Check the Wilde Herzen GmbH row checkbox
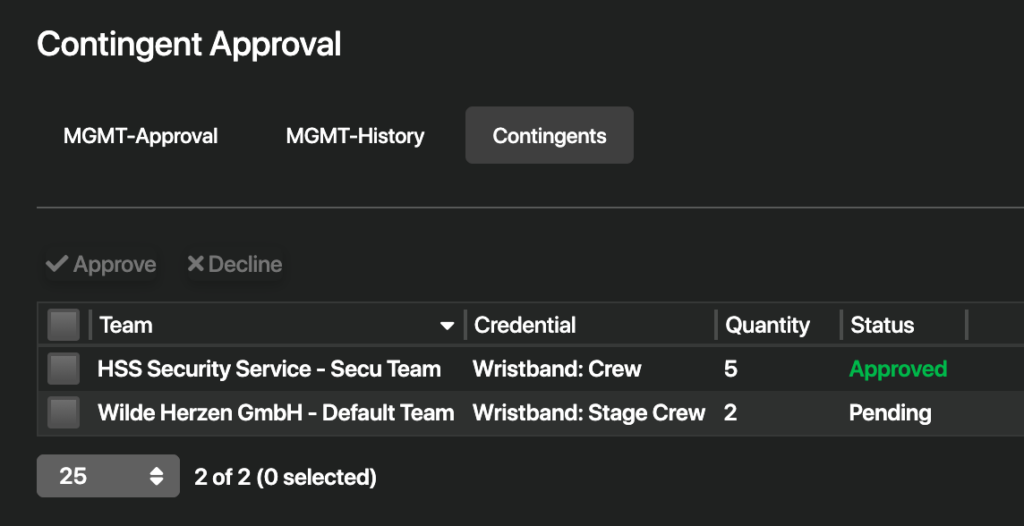This screenshot has width=1024, height=526. [64, 413]
